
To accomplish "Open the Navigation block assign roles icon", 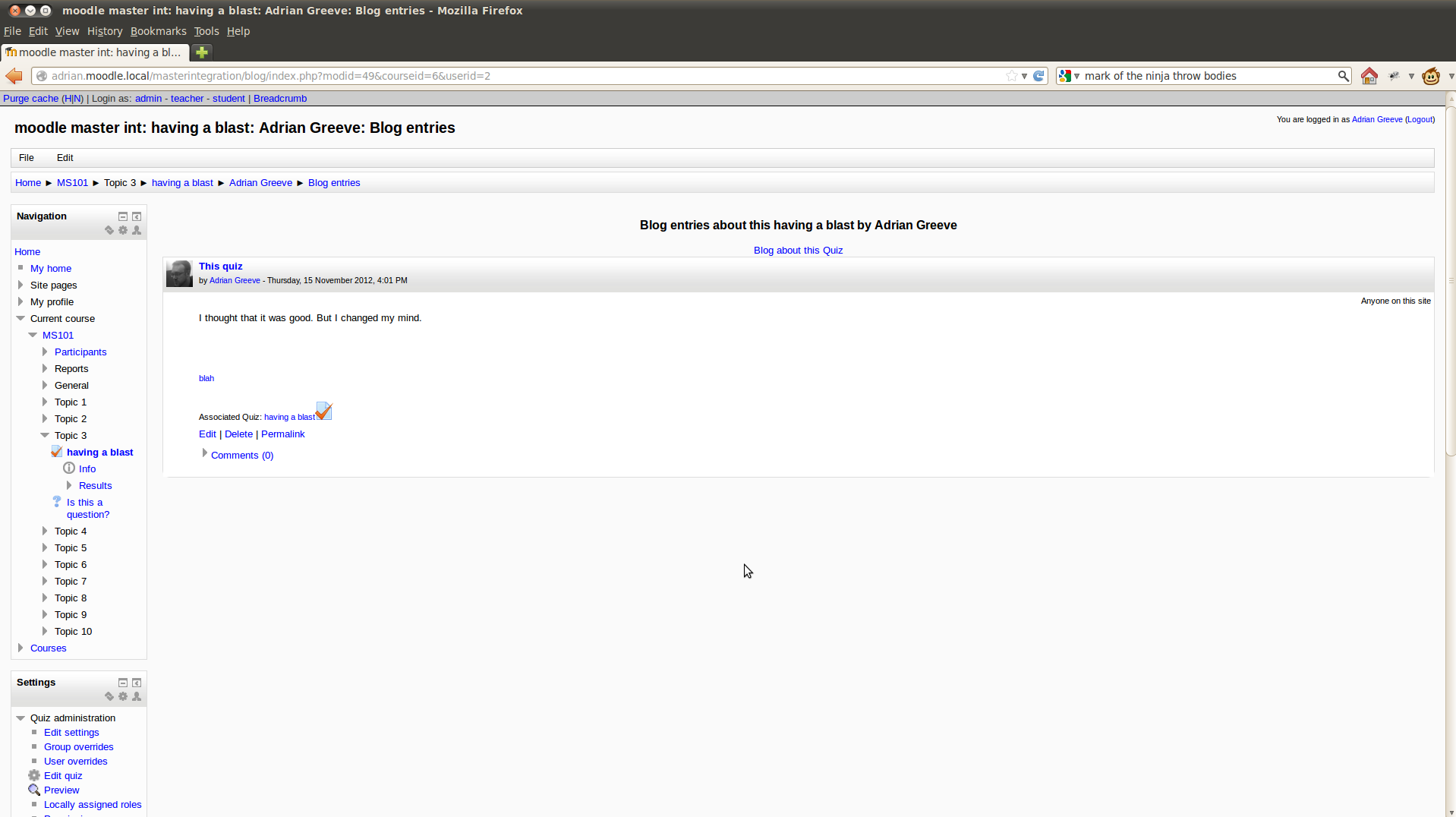I will coord(137,230).
